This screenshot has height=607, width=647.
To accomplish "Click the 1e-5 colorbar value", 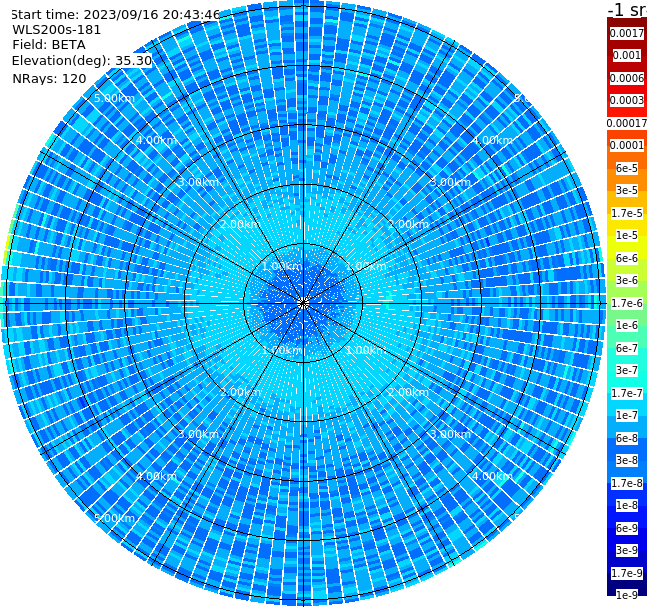I will coord(627,235).
